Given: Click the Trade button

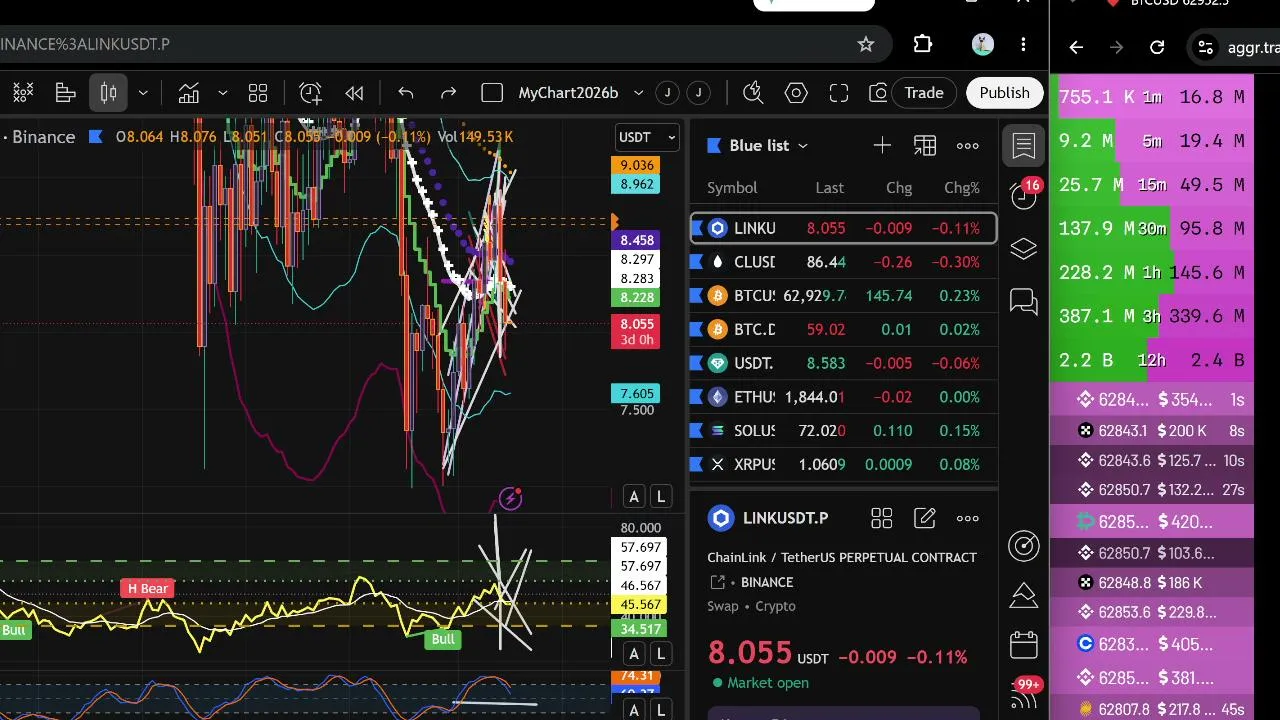Looking at the screenshot, I should coord(924,93).
